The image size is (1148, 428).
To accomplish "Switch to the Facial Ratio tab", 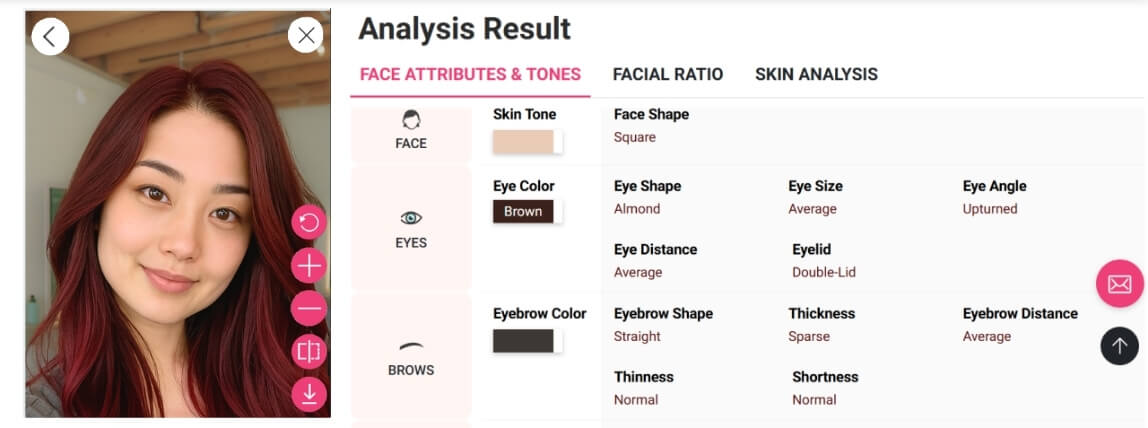I will 668,74.
